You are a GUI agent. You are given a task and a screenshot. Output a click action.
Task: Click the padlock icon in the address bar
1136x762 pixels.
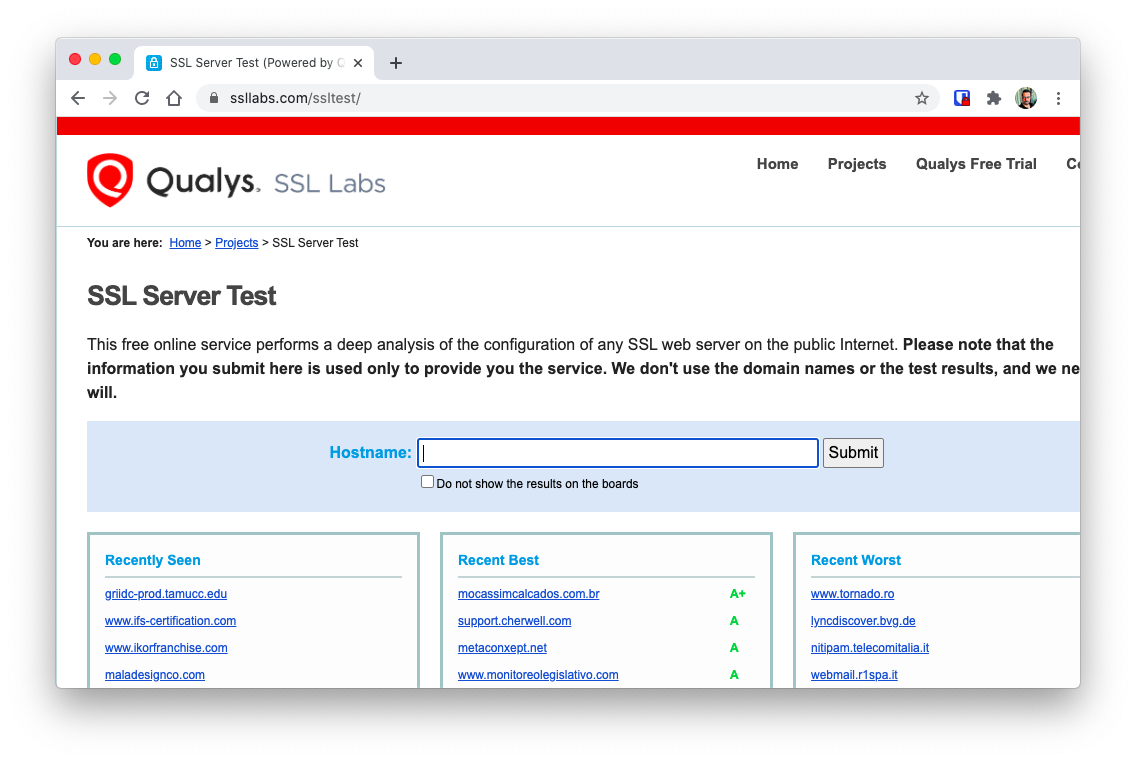tap(214, 98)
